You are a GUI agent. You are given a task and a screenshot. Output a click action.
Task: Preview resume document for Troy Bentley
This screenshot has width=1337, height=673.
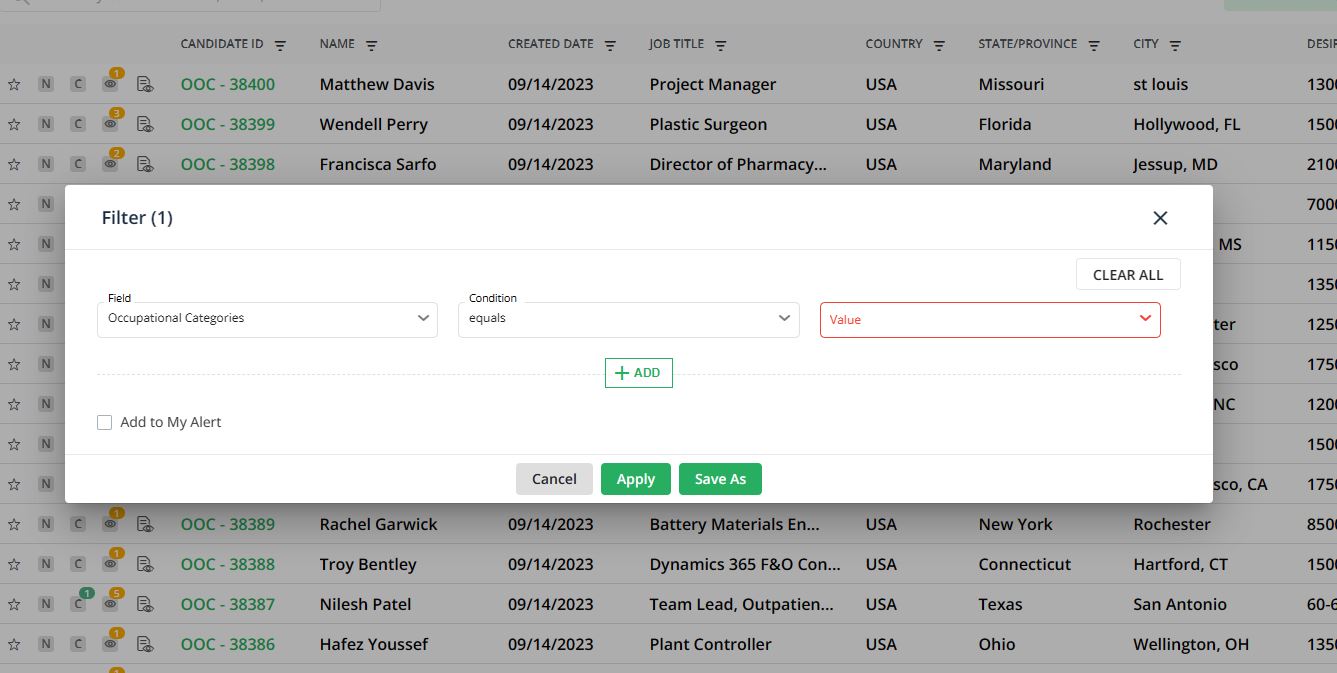145,565
